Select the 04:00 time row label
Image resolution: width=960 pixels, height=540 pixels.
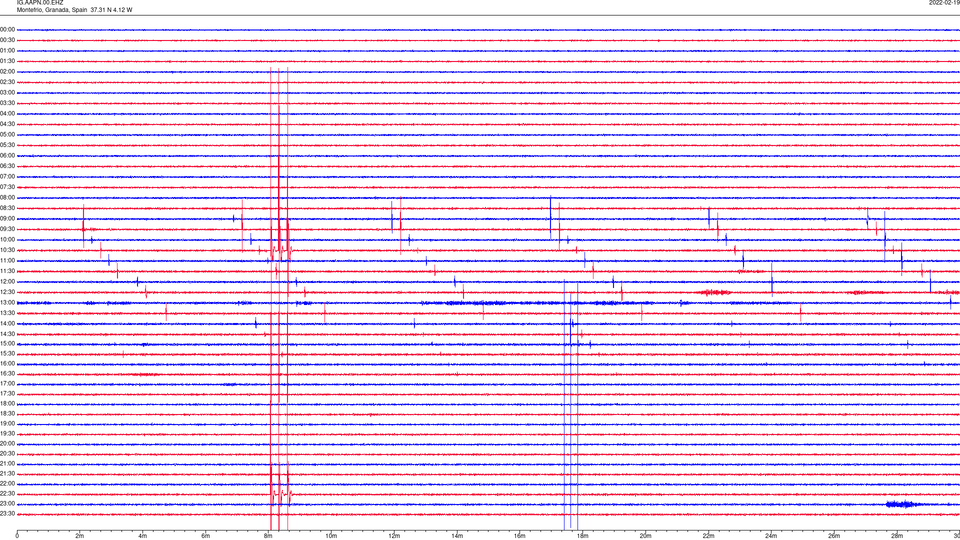(x=7, y=113)
